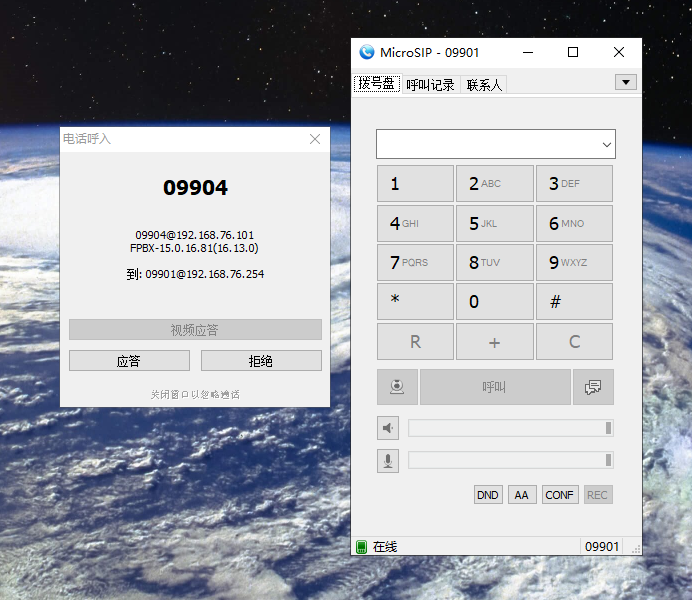692x600 pixels.
Task: Minimize the MicroSIP window
Action: pos(528,52)
